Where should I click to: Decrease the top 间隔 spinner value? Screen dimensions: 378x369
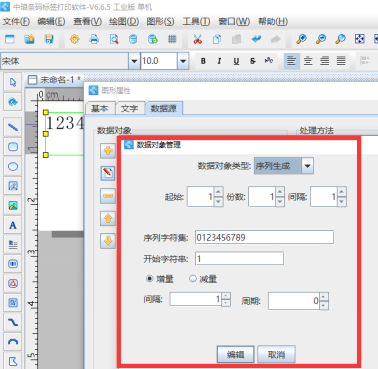342,201
